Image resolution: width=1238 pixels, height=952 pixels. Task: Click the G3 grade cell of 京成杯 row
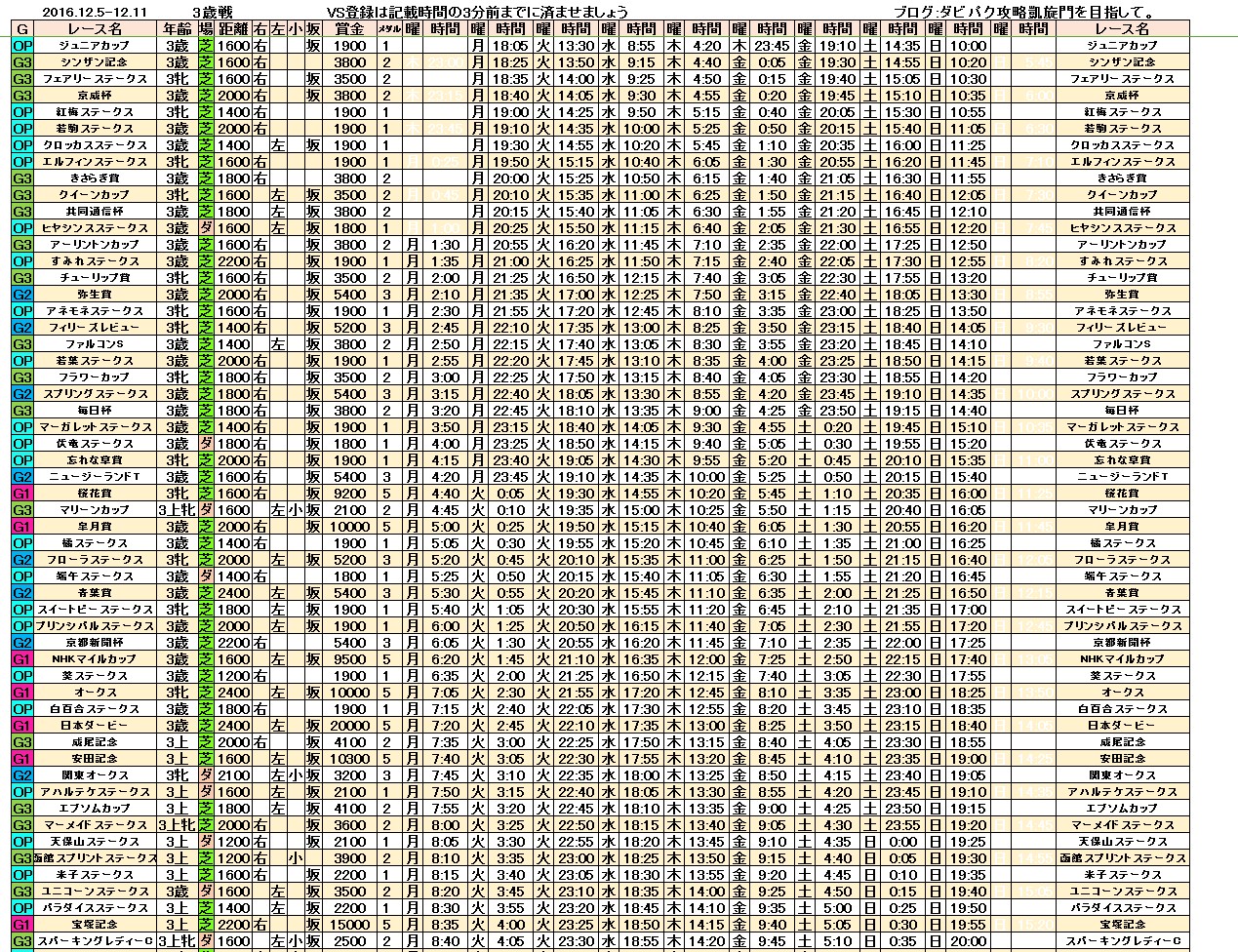pos(22,96)
